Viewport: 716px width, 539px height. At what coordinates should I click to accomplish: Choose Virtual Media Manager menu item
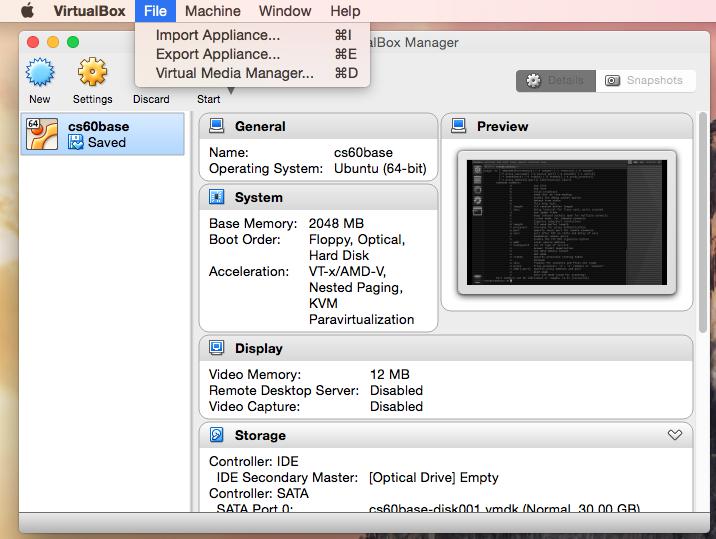tap(253, 73)
